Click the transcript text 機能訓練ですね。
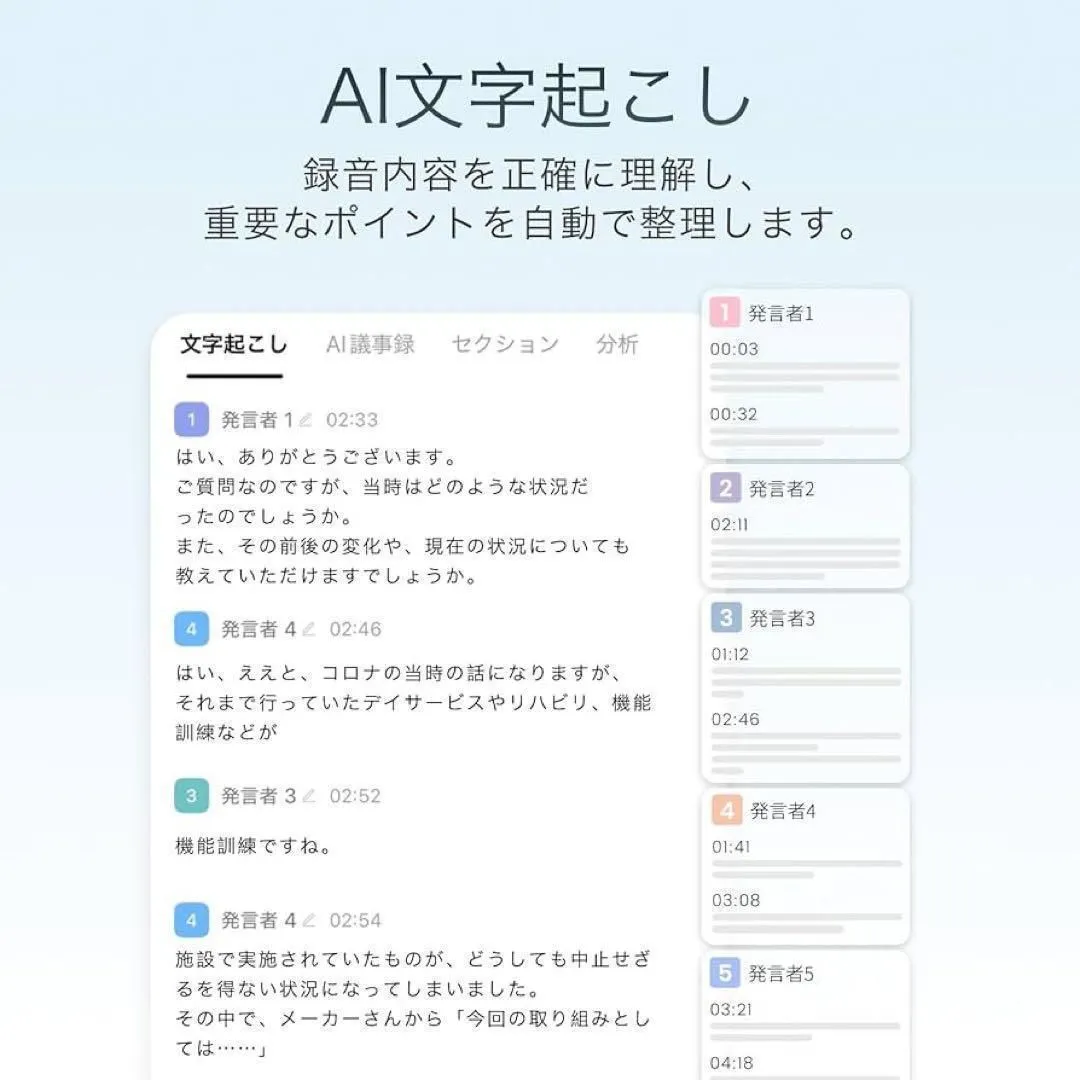This screenshot has width=1080, height=1080. click(x=255, y=846)
